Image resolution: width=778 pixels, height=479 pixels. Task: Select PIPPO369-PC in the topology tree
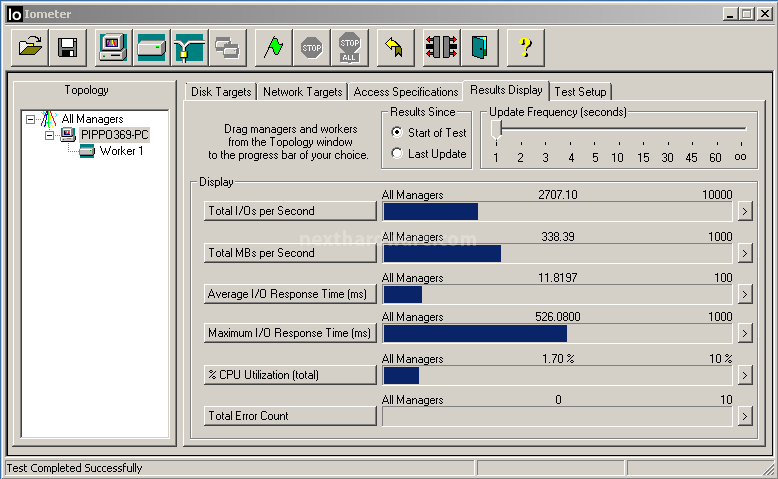[x=115, y=135]
